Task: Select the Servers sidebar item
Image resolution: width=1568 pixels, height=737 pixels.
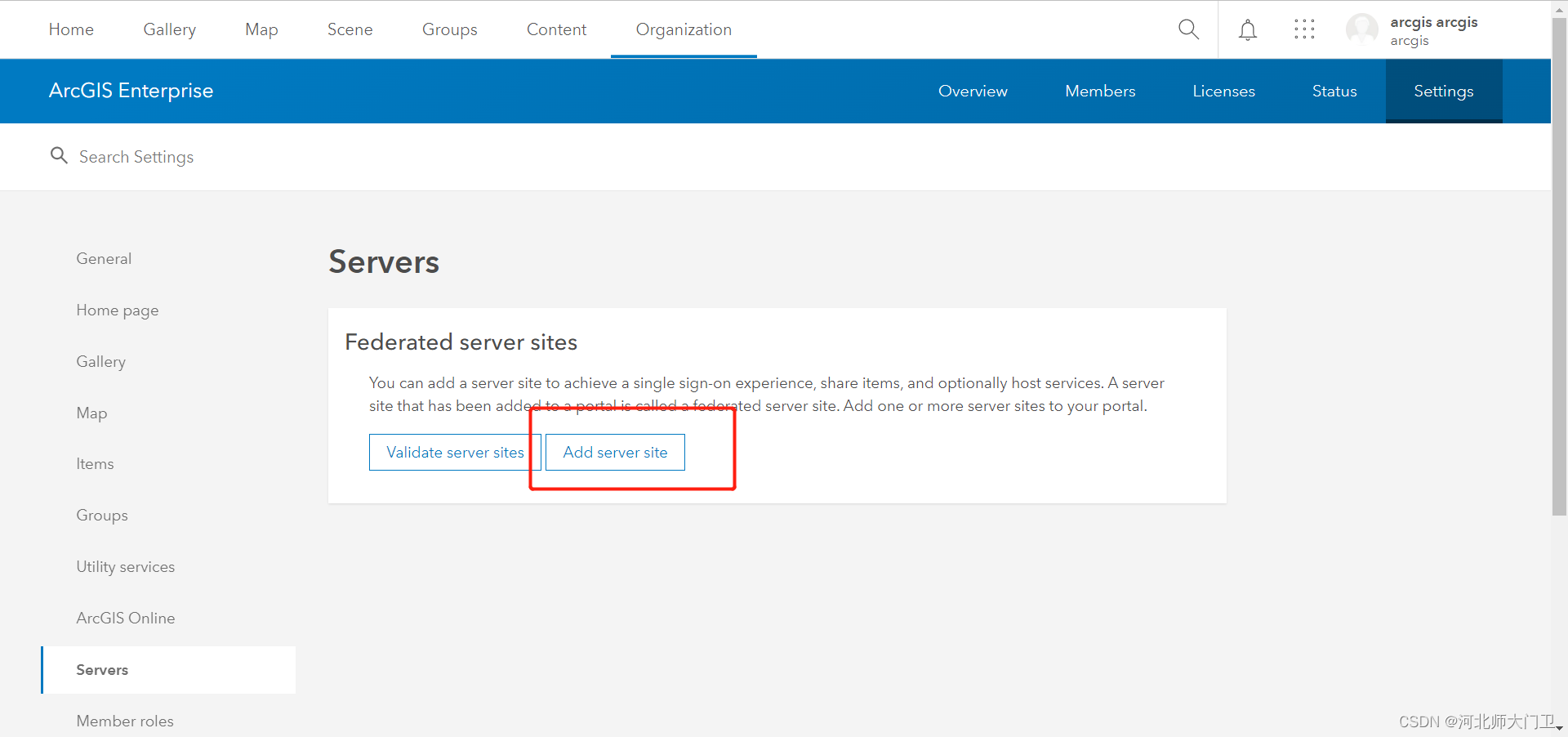Action: 168,670
